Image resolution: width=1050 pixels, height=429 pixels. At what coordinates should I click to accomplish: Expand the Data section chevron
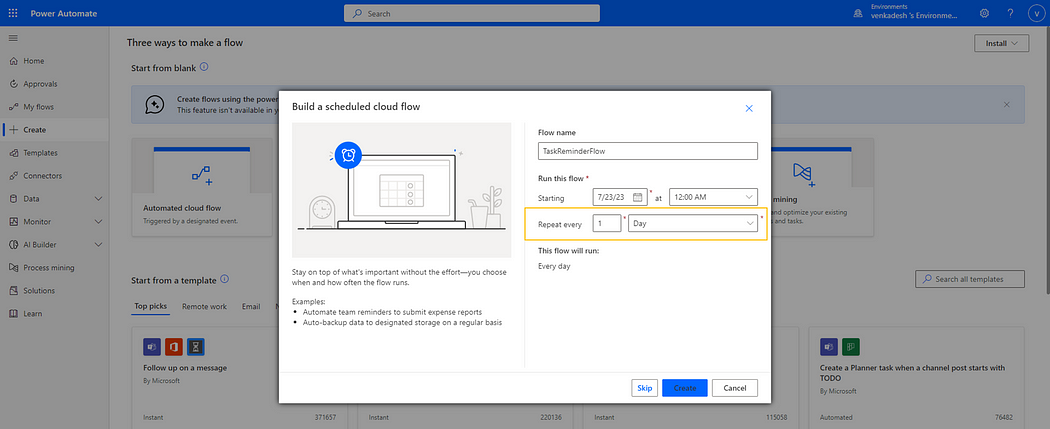click(99, 199)
